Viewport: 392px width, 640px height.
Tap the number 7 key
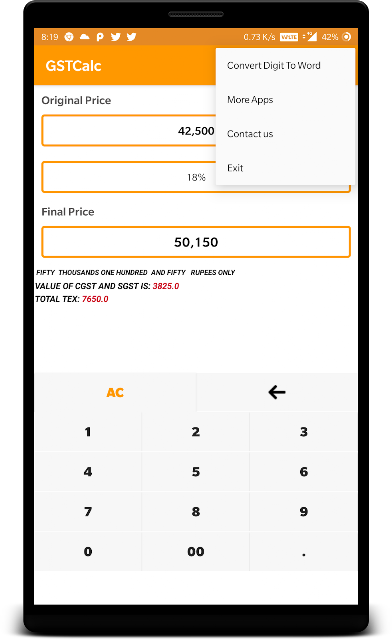point(88,511)
